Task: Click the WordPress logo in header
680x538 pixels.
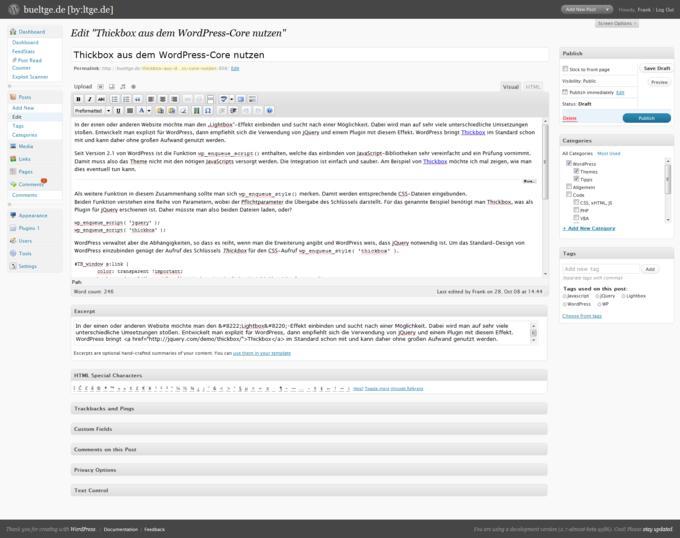Action: [14, 9]
